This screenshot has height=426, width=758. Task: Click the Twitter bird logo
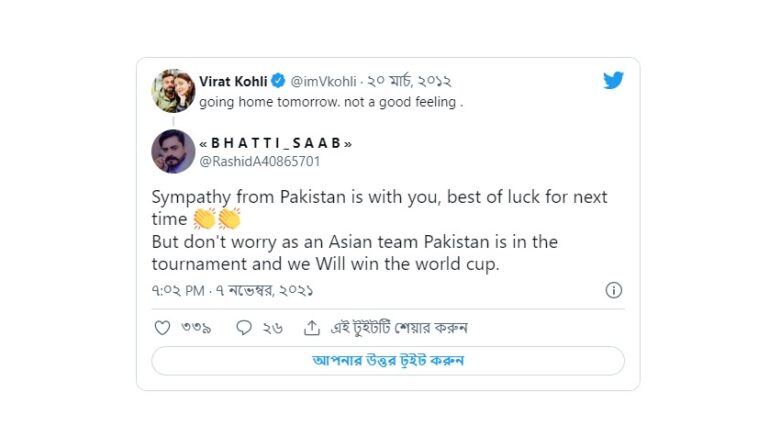(x=613, y=80)
